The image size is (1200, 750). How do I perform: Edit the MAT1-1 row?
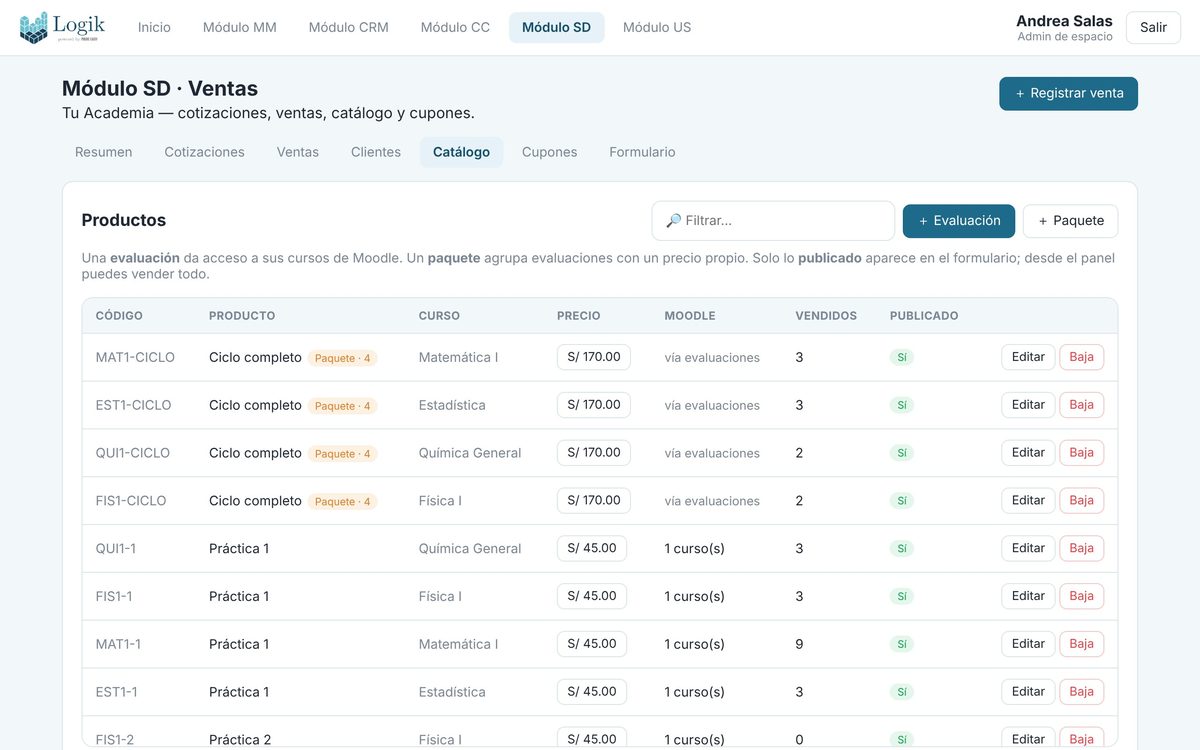(x=1028, y=644)
